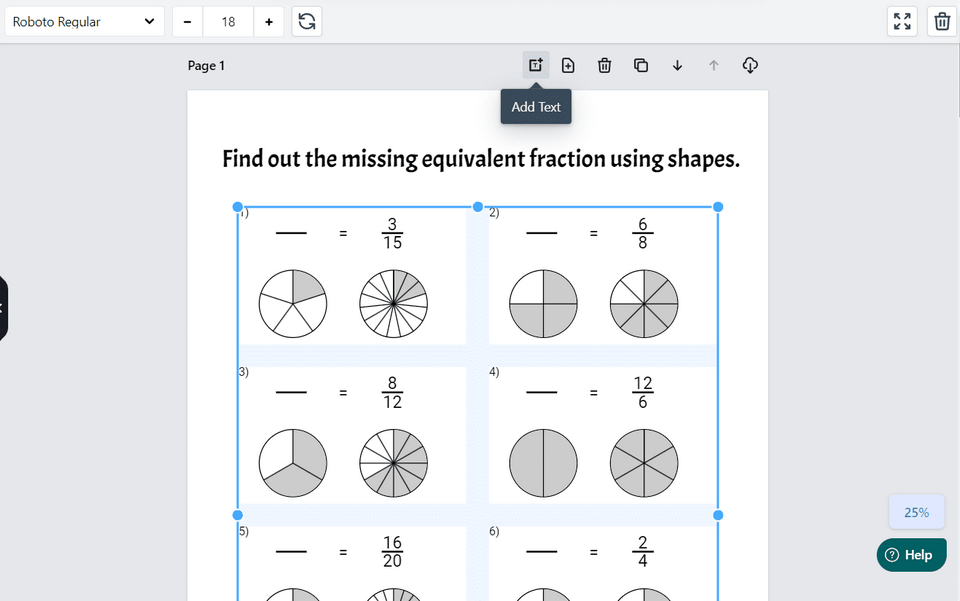This screenshot has width=960, height=601.
Task: Click the dark collapsed panel tab on left edge
Action: click(x=3, y=308)
